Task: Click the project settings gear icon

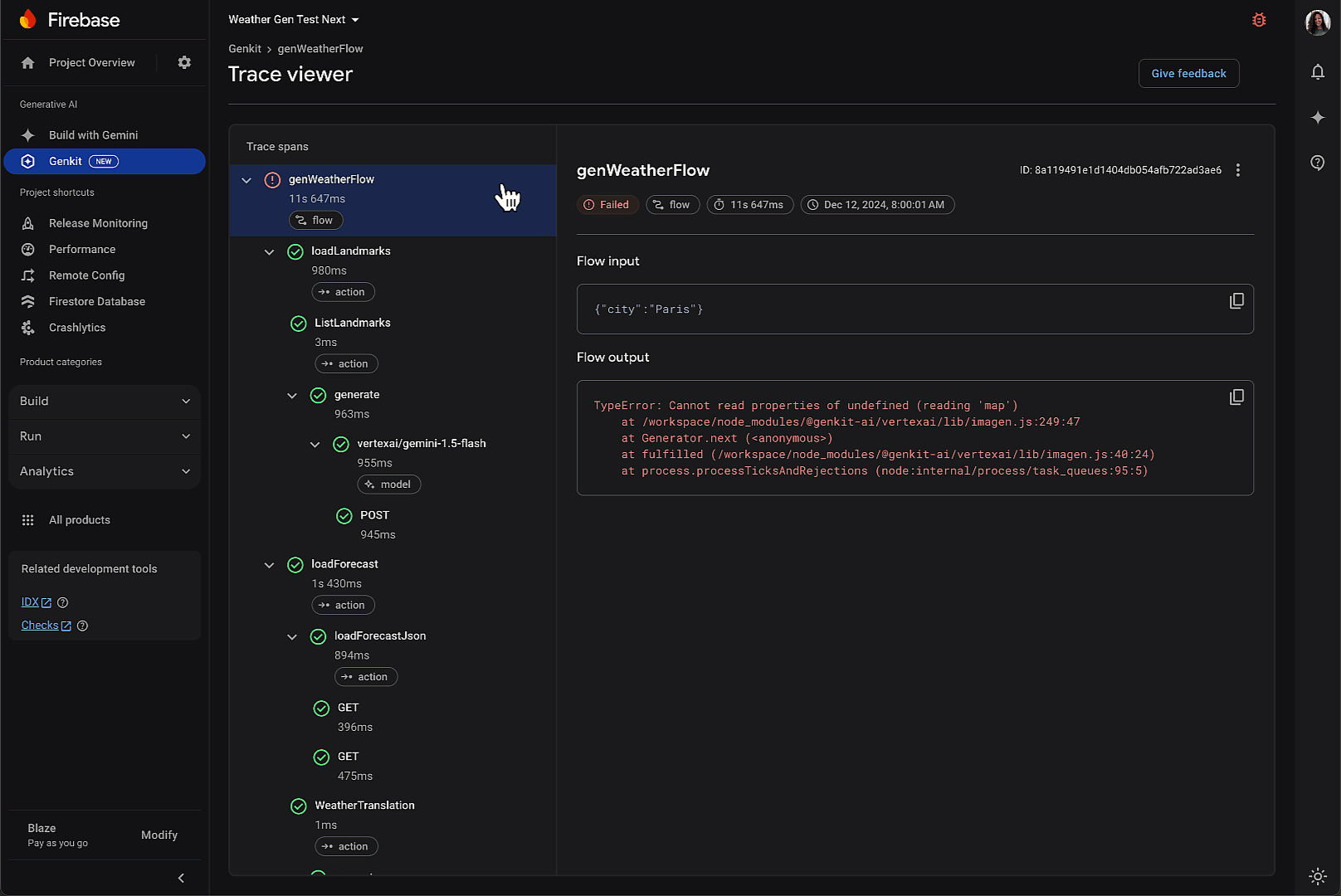Action: [184, 62]
